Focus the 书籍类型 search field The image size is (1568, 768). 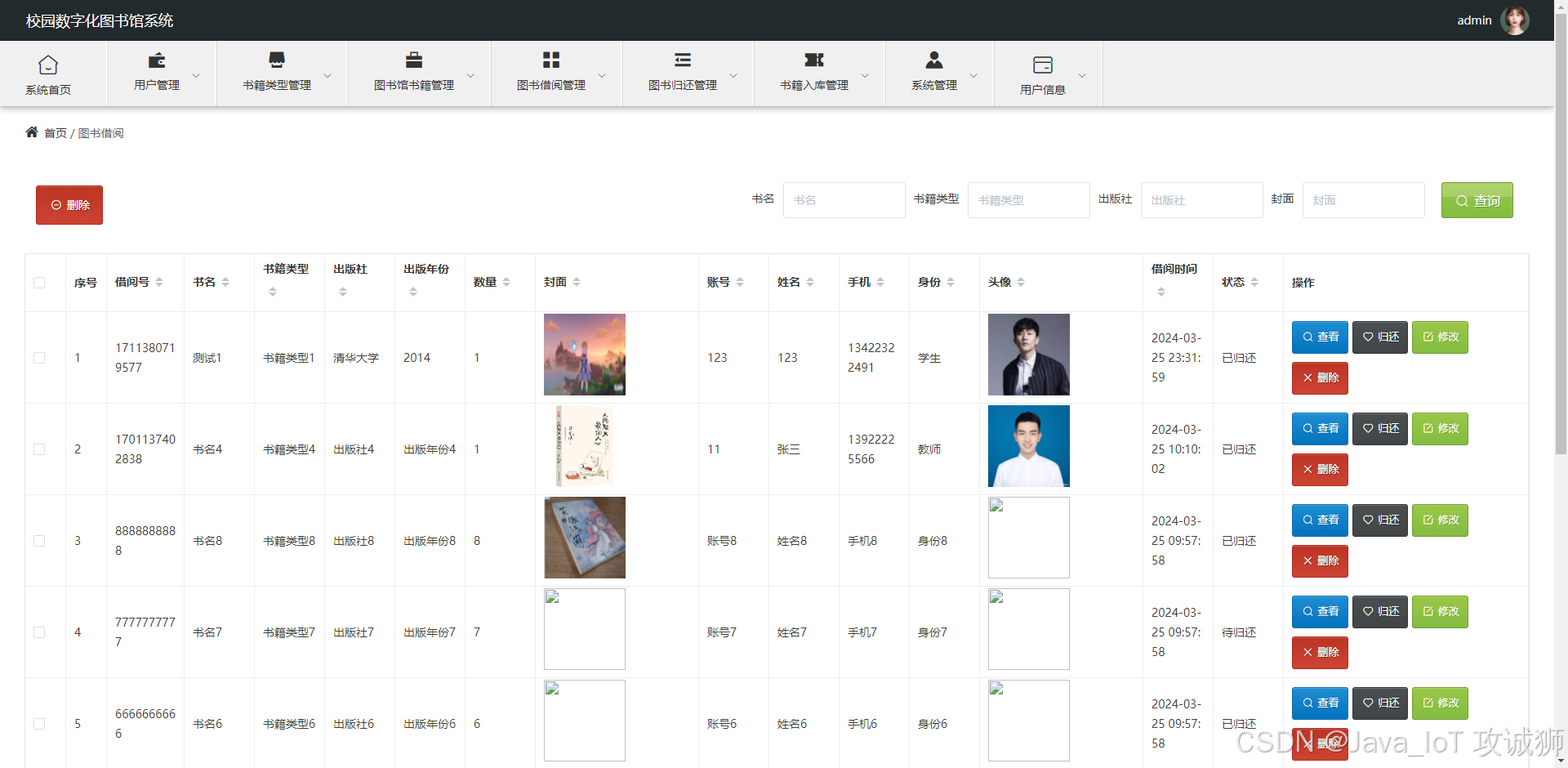[1028, 200]
